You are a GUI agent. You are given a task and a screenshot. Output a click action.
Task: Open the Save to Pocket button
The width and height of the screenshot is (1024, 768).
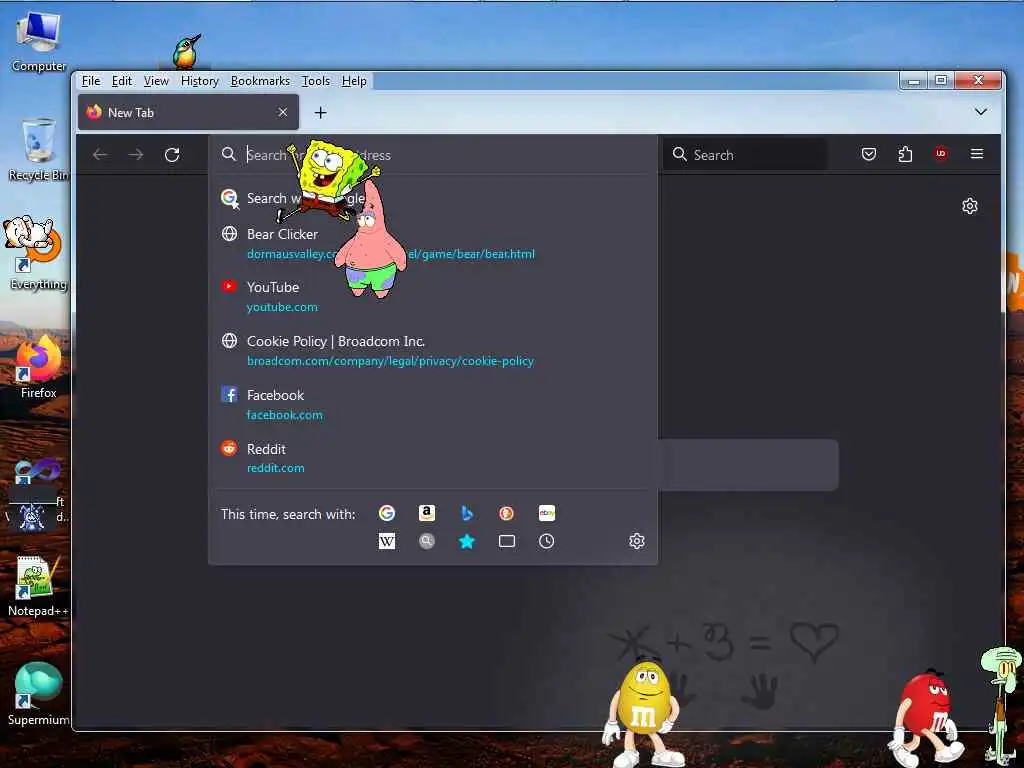pyautogui.click(x=869, y=154)
